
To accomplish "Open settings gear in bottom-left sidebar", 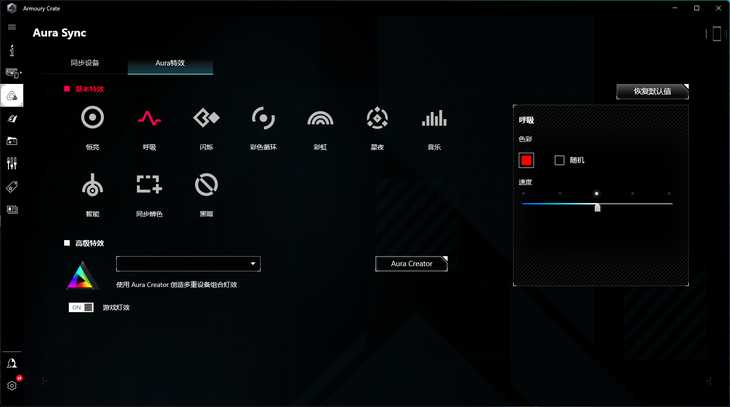I will (x=12, y=385).
